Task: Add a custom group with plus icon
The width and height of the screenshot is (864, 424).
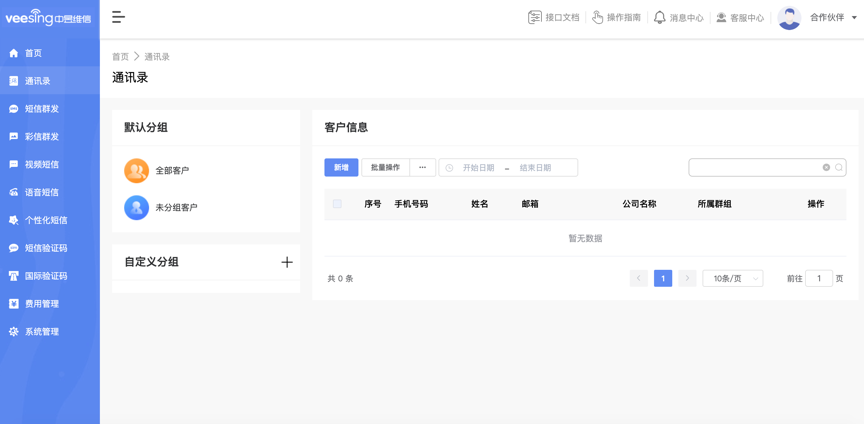Action: click(x=287, y=262)
